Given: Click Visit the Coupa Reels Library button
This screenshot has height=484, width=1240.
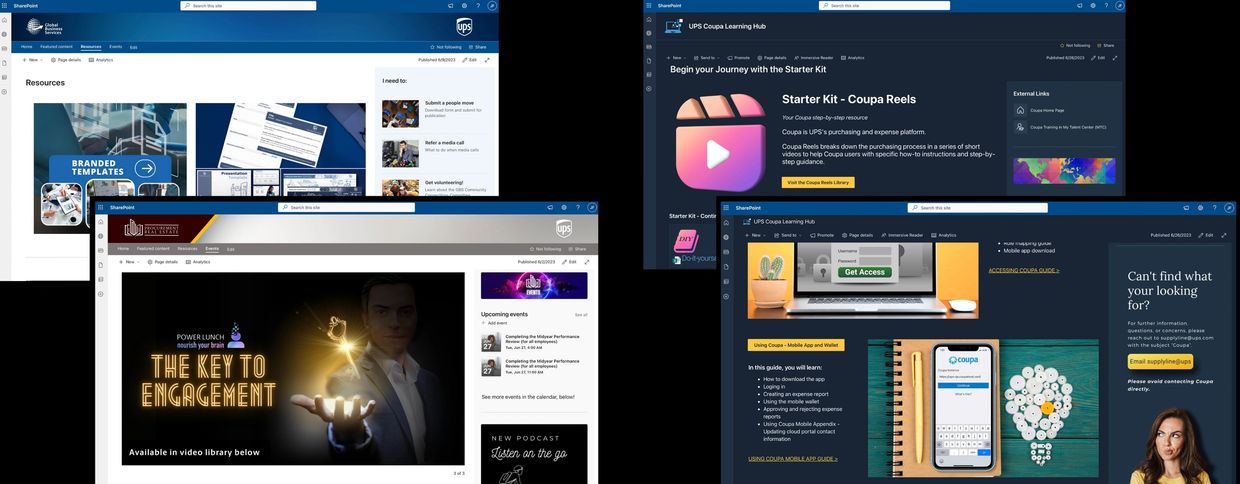Looking at the screenshot, I should (817, 182).
